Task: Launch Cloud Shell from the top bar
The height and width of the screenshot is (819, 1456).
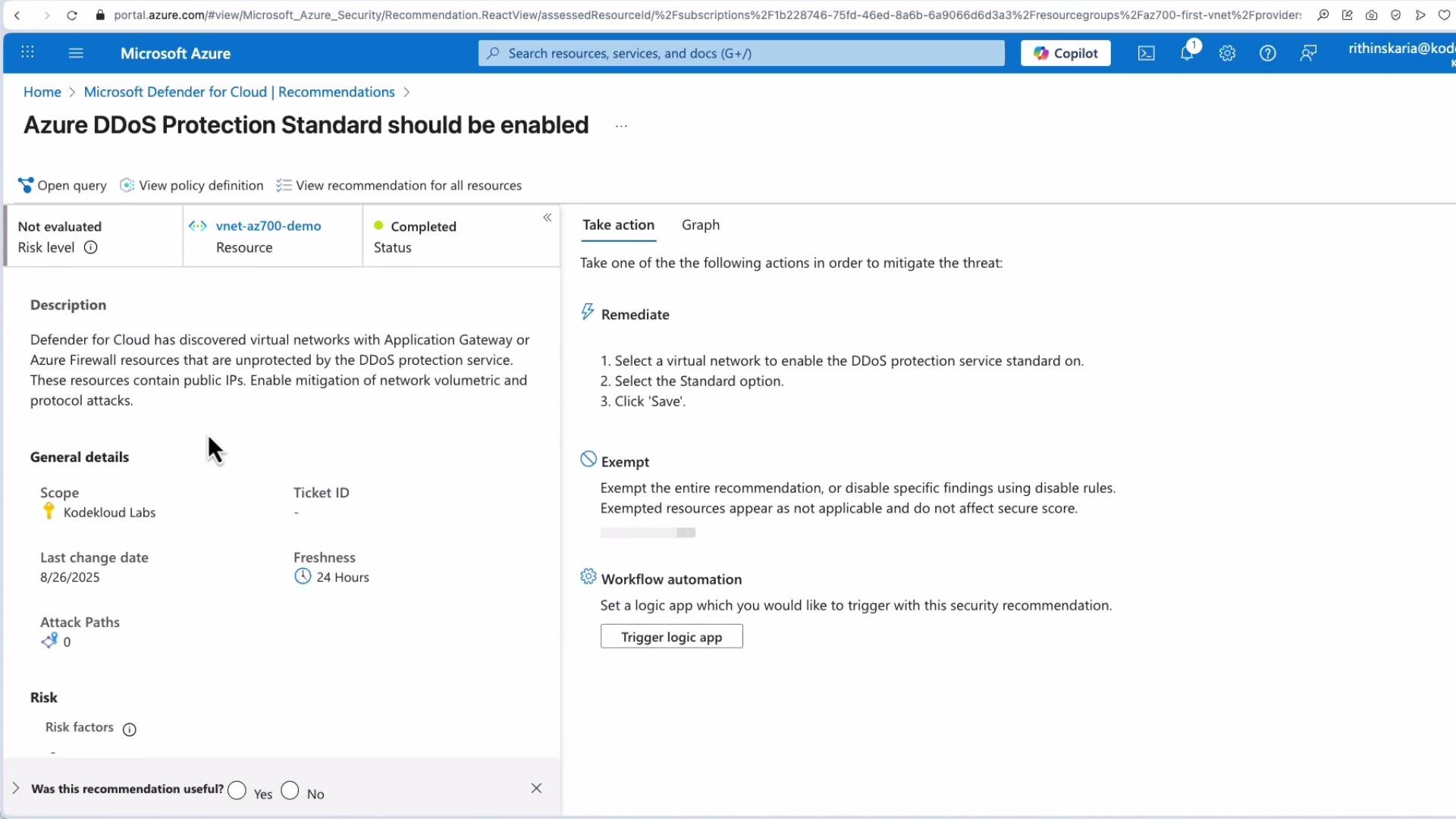Action: point(1146,53)
